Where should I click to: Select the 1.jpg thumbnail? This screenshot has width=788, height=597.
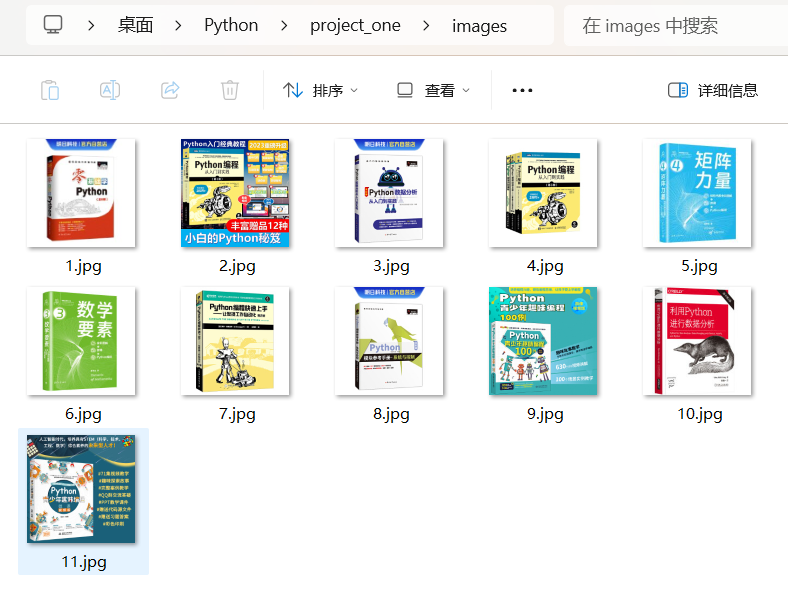click(81, 193)
